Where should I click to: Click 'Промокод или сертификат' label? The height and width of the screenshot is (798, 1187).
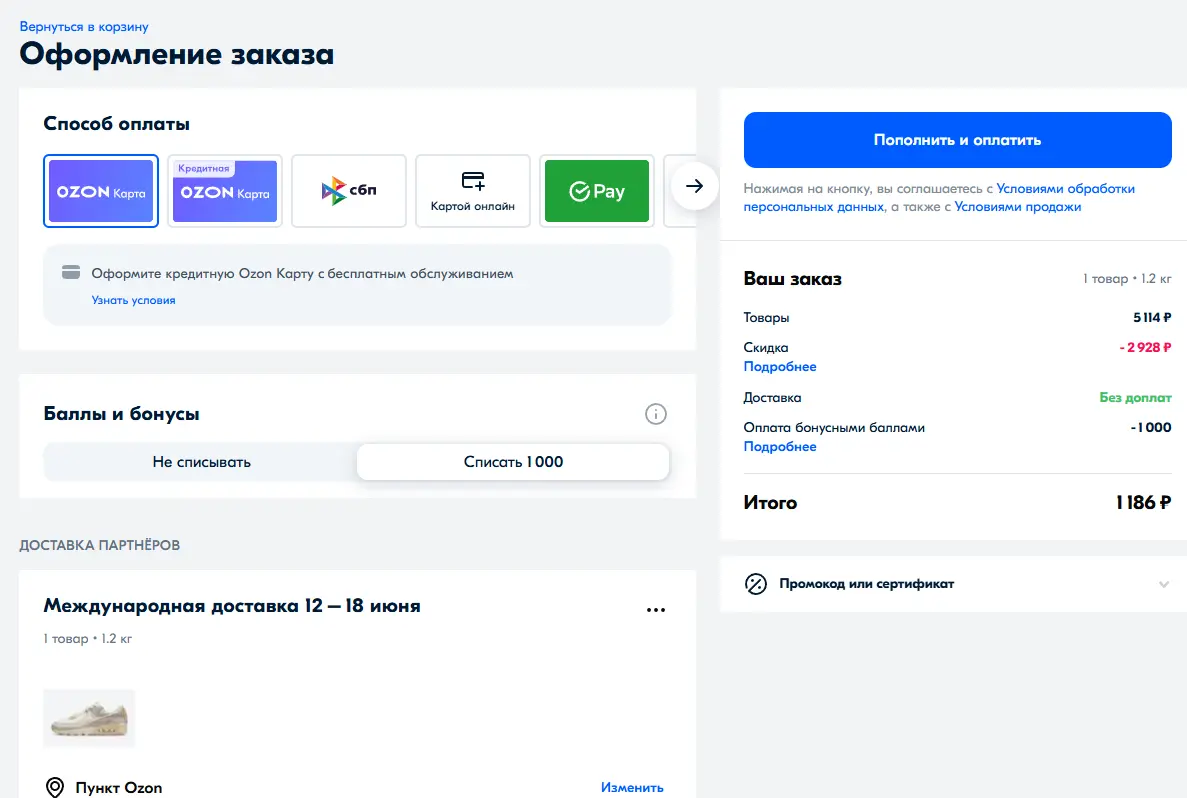pyautogui.click(x=867, y=584)
